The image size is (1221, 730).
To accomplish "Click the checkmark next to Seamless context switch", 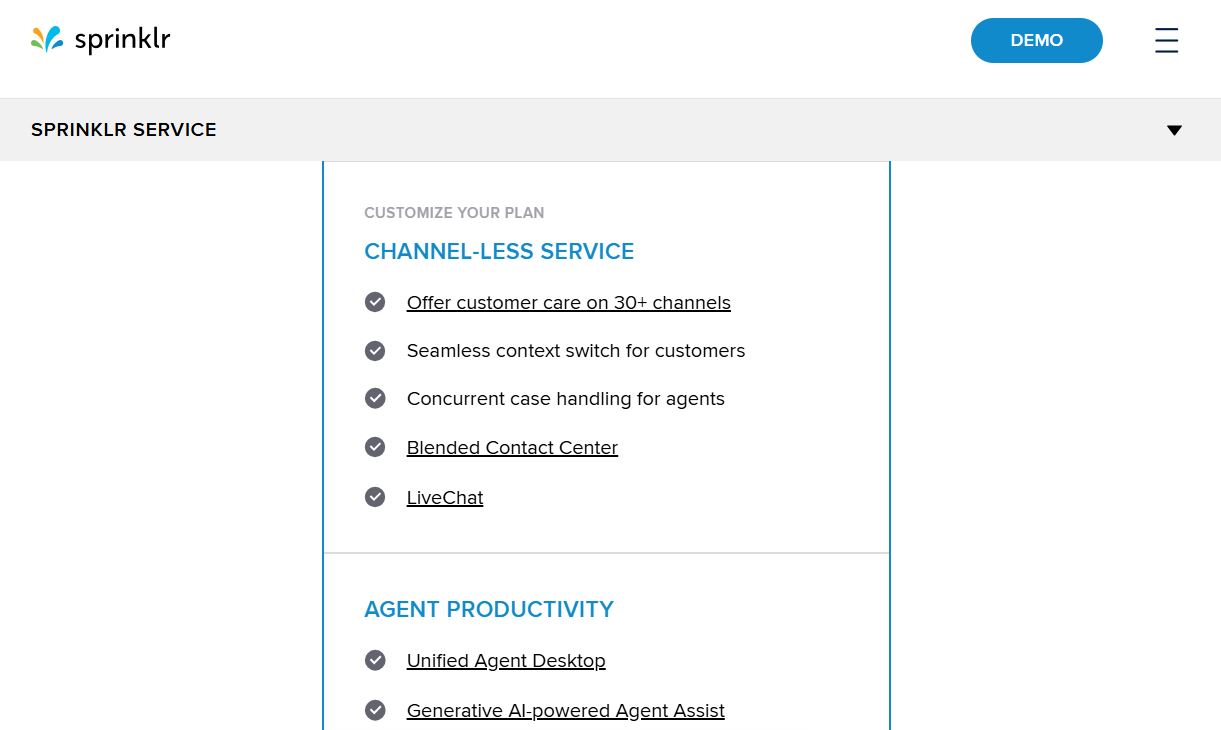I will (375, 350).
